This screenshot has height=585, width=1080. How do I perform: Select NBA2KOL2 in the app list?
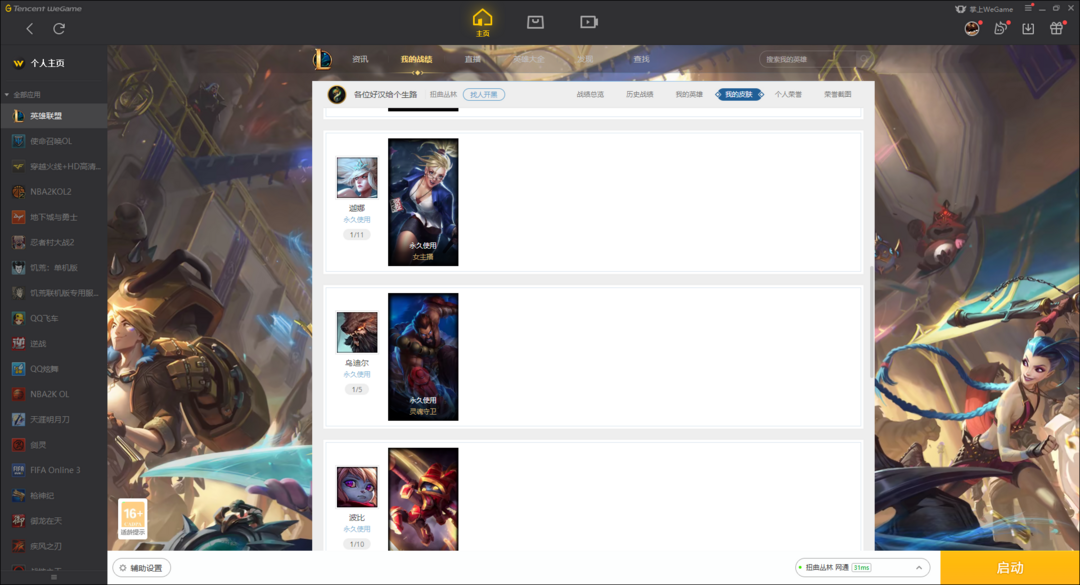[x=54, y=192]
